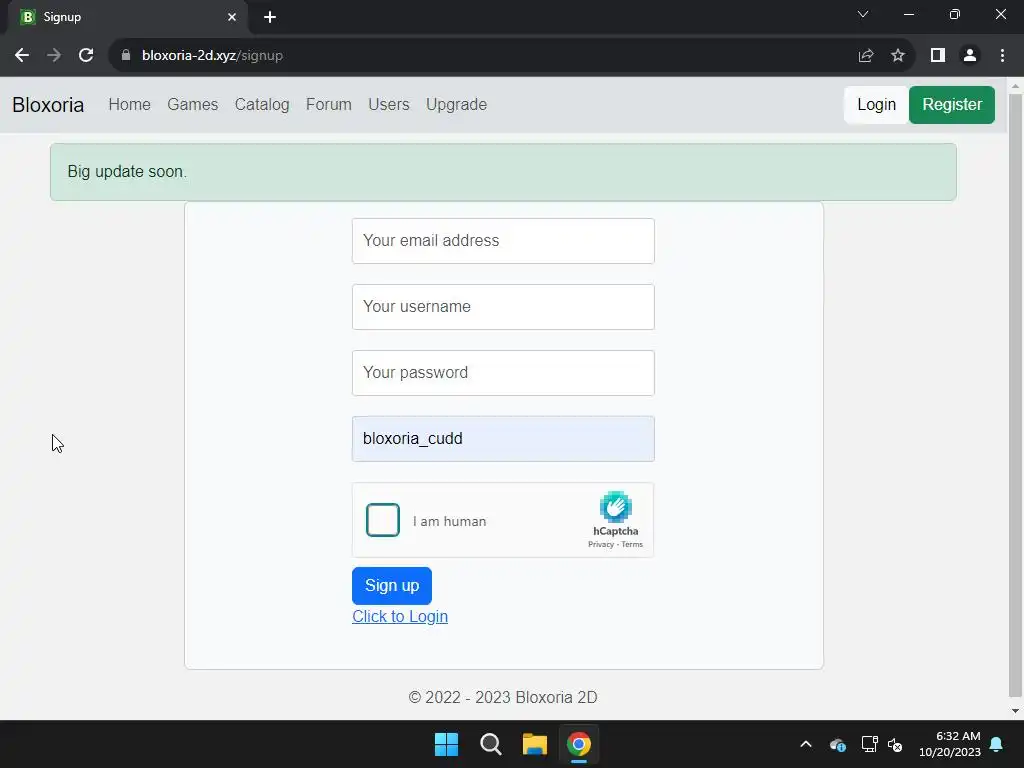Click the Big update soon banner text
The image size is (1024, 768).
[x=127, y=172]
